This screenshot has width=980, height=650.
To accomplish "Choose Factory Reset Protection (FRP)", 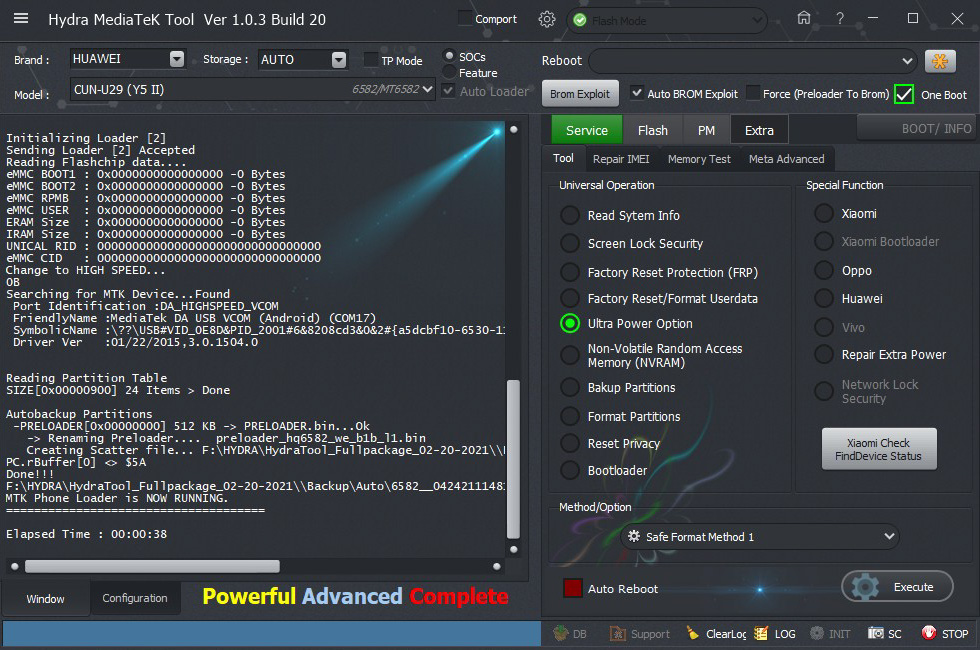I will click(x=569, y=272).
